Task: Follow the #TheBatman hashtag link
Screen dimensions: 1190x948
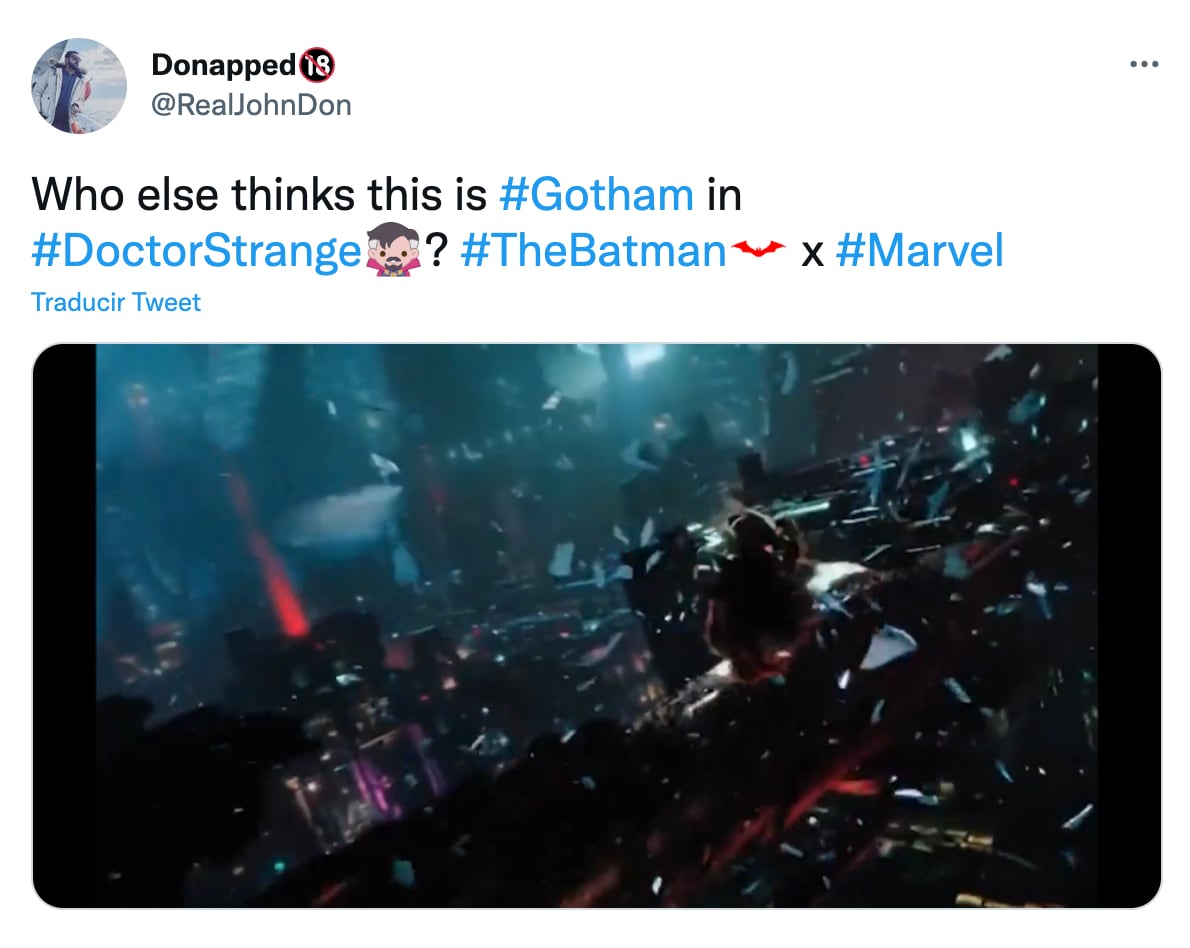Action: 592,252
